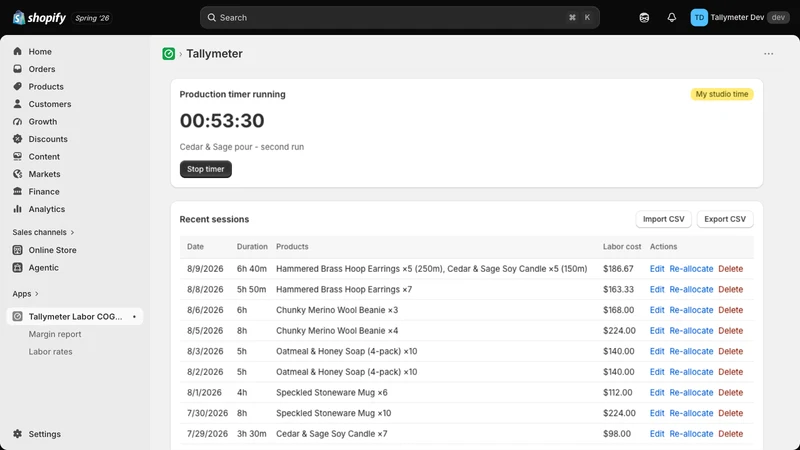Click the 5h 50m duration cell
Viewport: 800px width, 450px height.
(252, 289)
